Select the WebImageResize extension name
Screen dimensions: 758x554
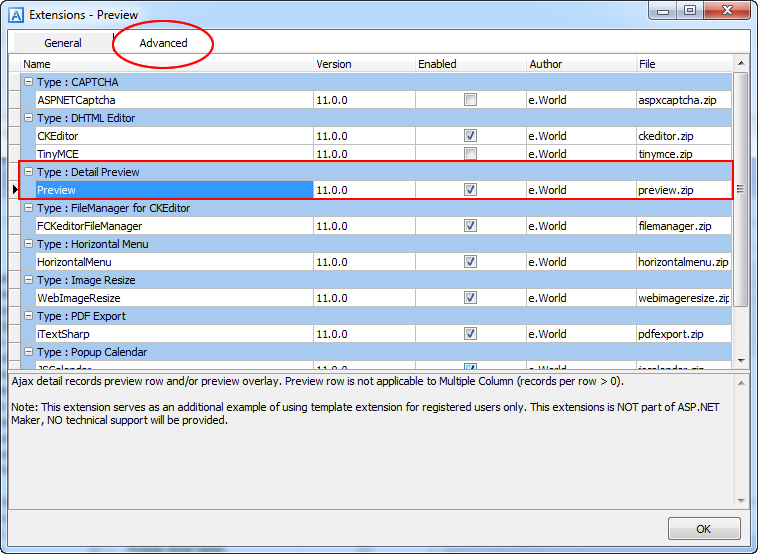pyautogui.click(x=174, y=298)
